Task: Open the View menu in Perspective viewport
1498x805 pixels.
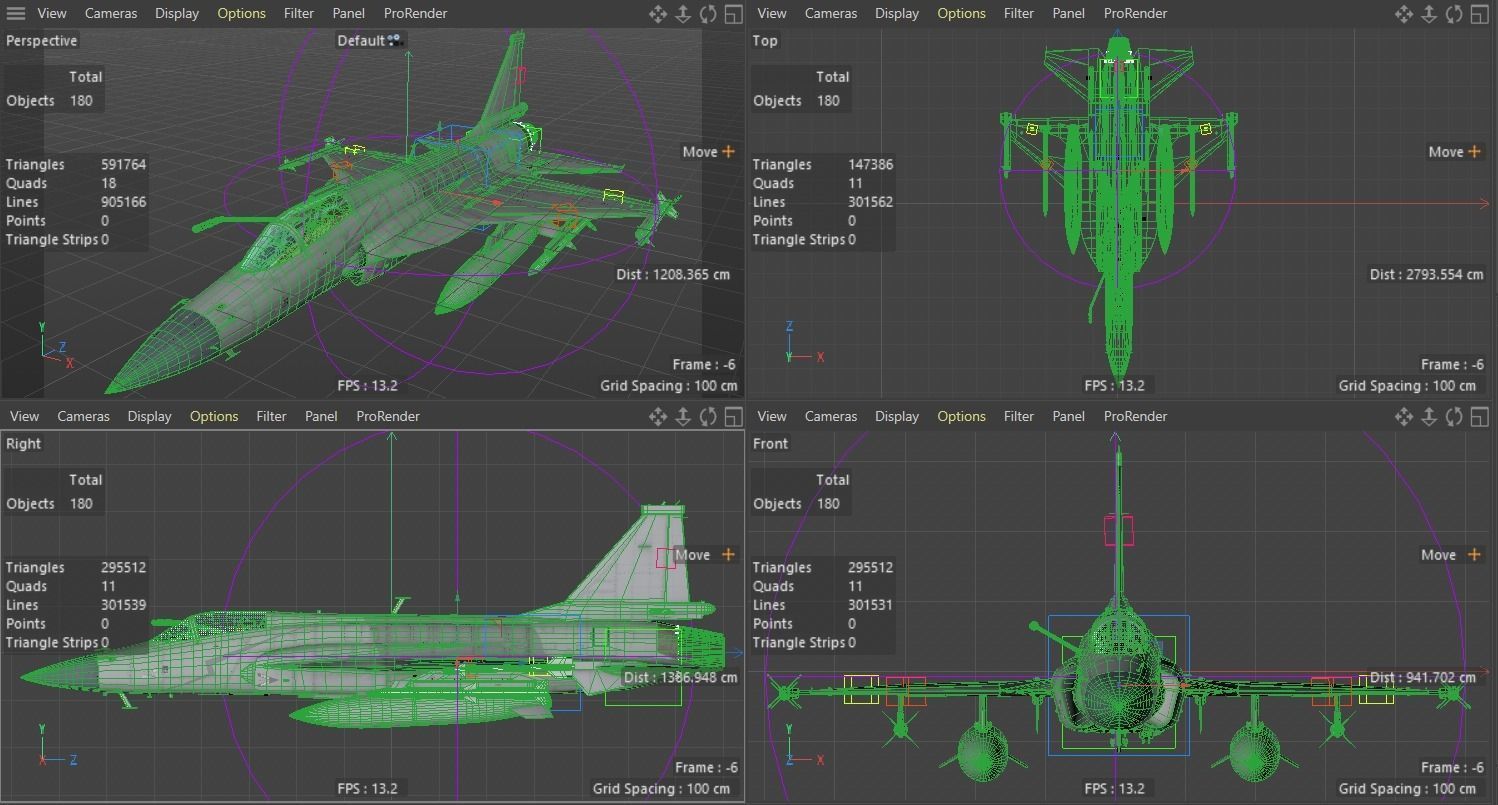Action: coord(52,13)
